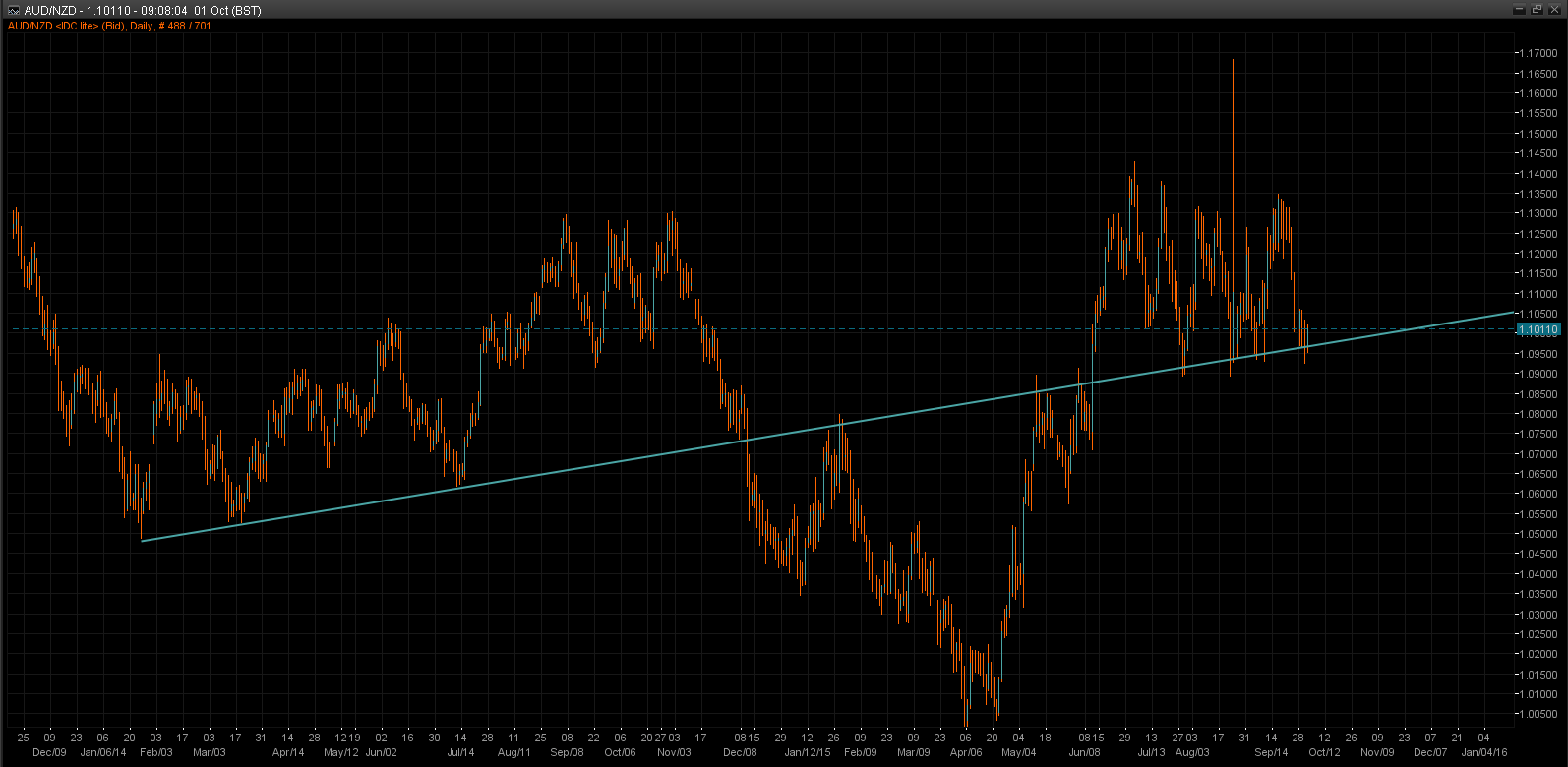Click the Jan/04/16 date label

(x=1483, y=752)
